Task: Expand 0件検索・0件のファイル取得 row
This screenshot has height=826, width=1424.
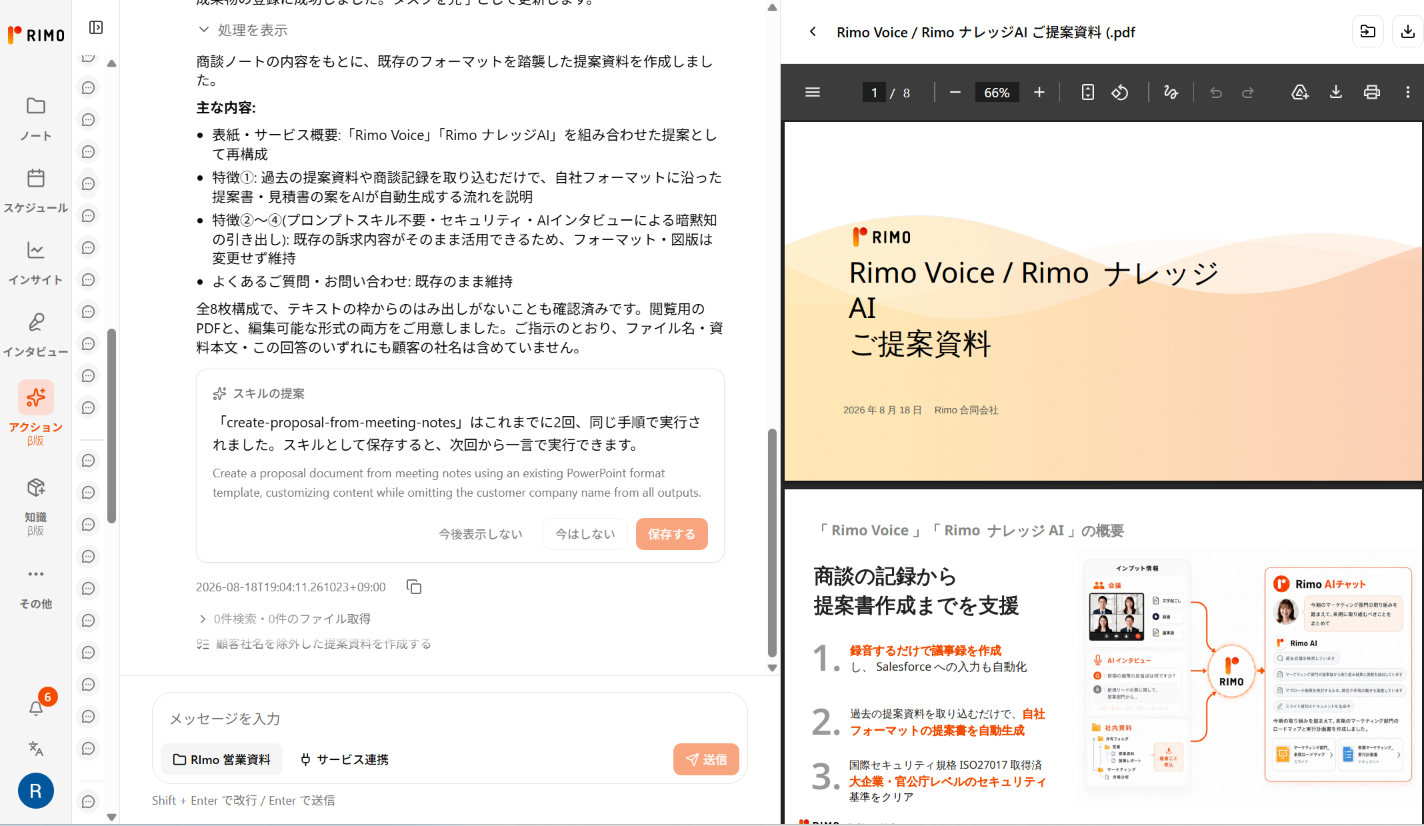Action: 284,619
